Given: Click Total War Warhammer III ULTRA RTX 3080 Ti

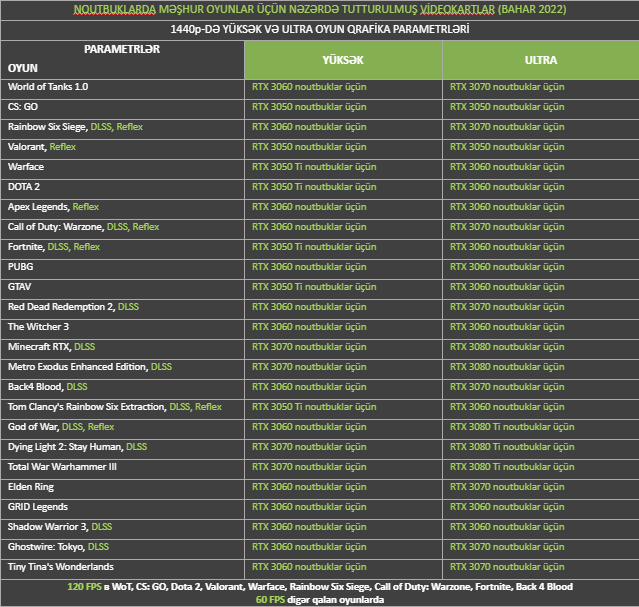Looking at the screenshot, I should (541, 468).
